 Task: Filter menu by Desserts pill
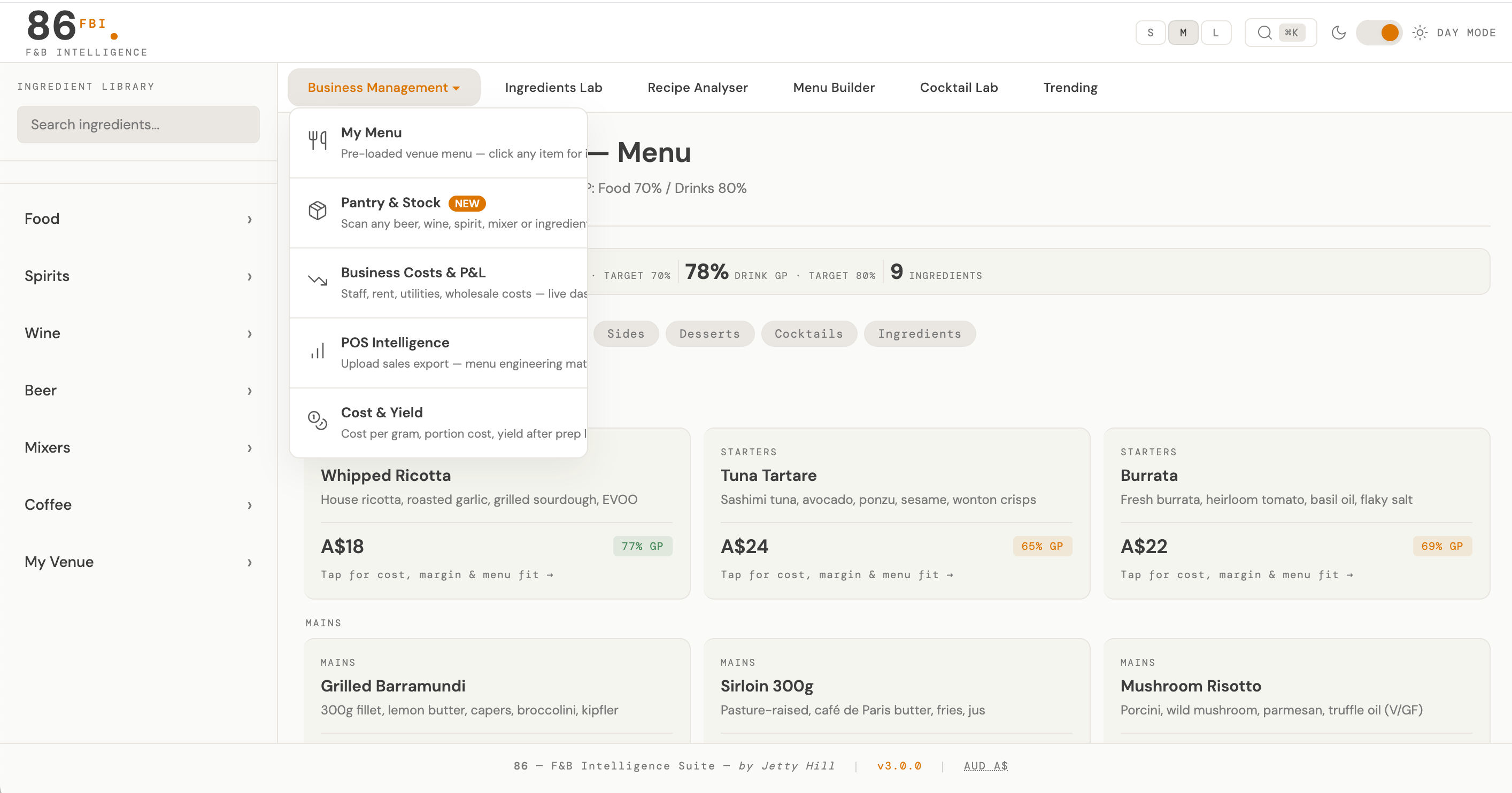coord(709,334)
